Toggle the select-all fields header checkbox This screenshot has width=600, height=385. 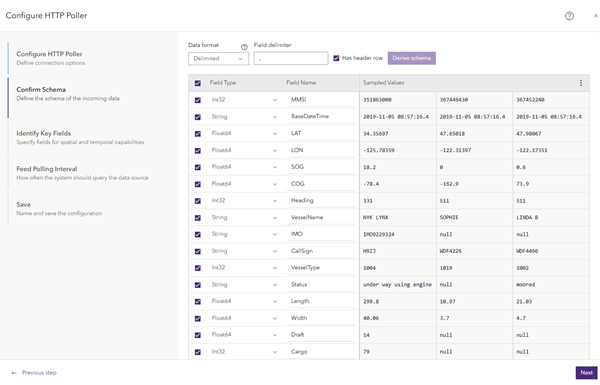point(197,83)
